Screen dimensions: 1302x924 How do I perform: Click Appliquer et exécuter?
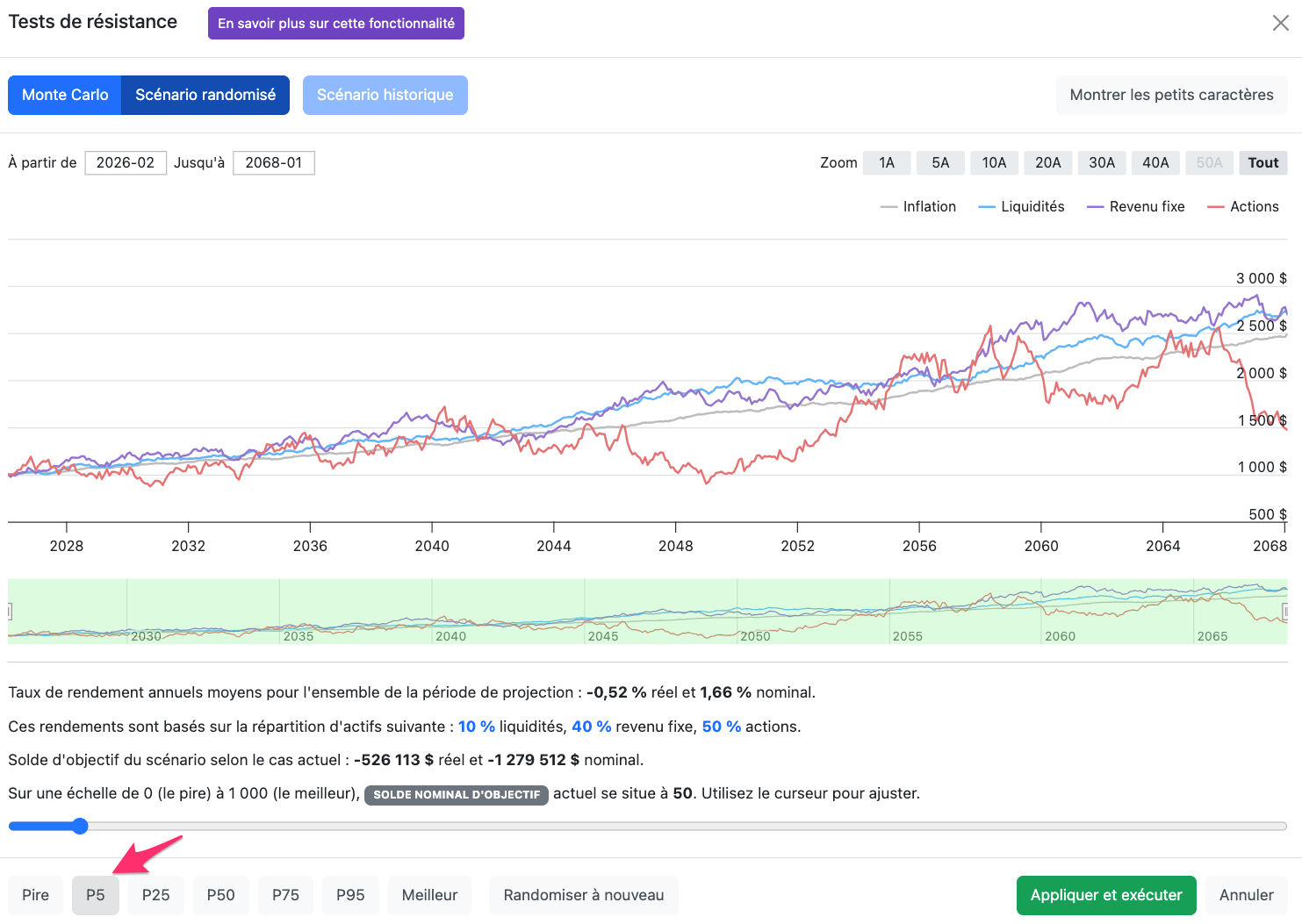1106,895
